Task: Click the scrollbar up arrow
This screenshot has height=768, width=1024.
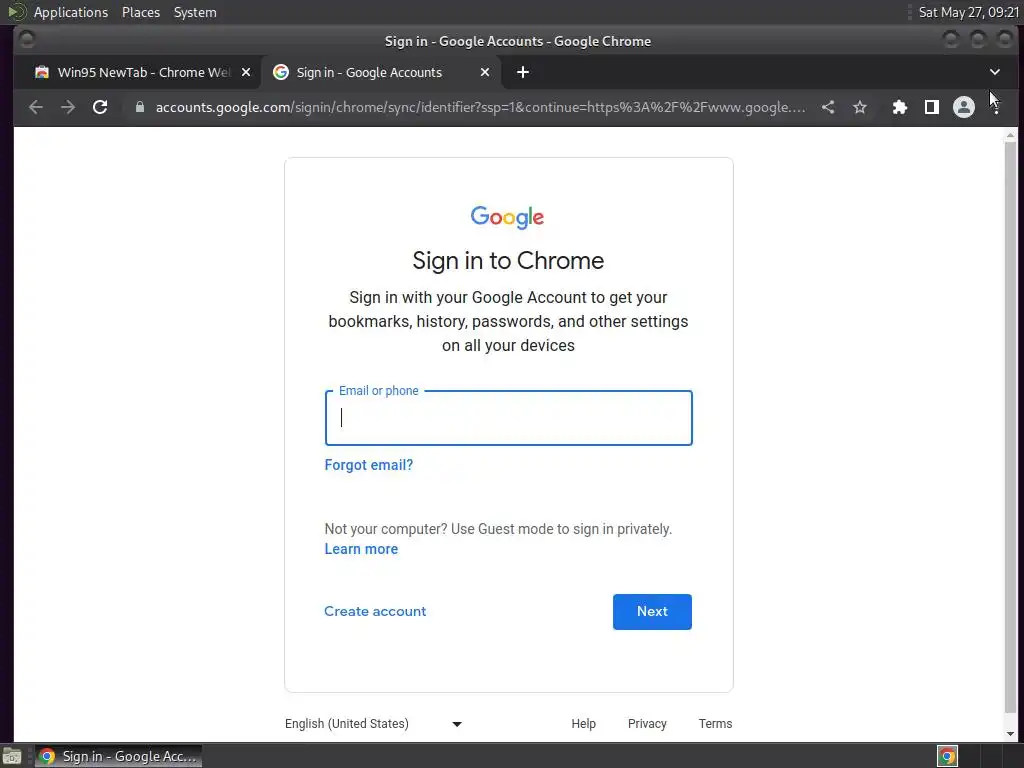Action: (1010, 135)
